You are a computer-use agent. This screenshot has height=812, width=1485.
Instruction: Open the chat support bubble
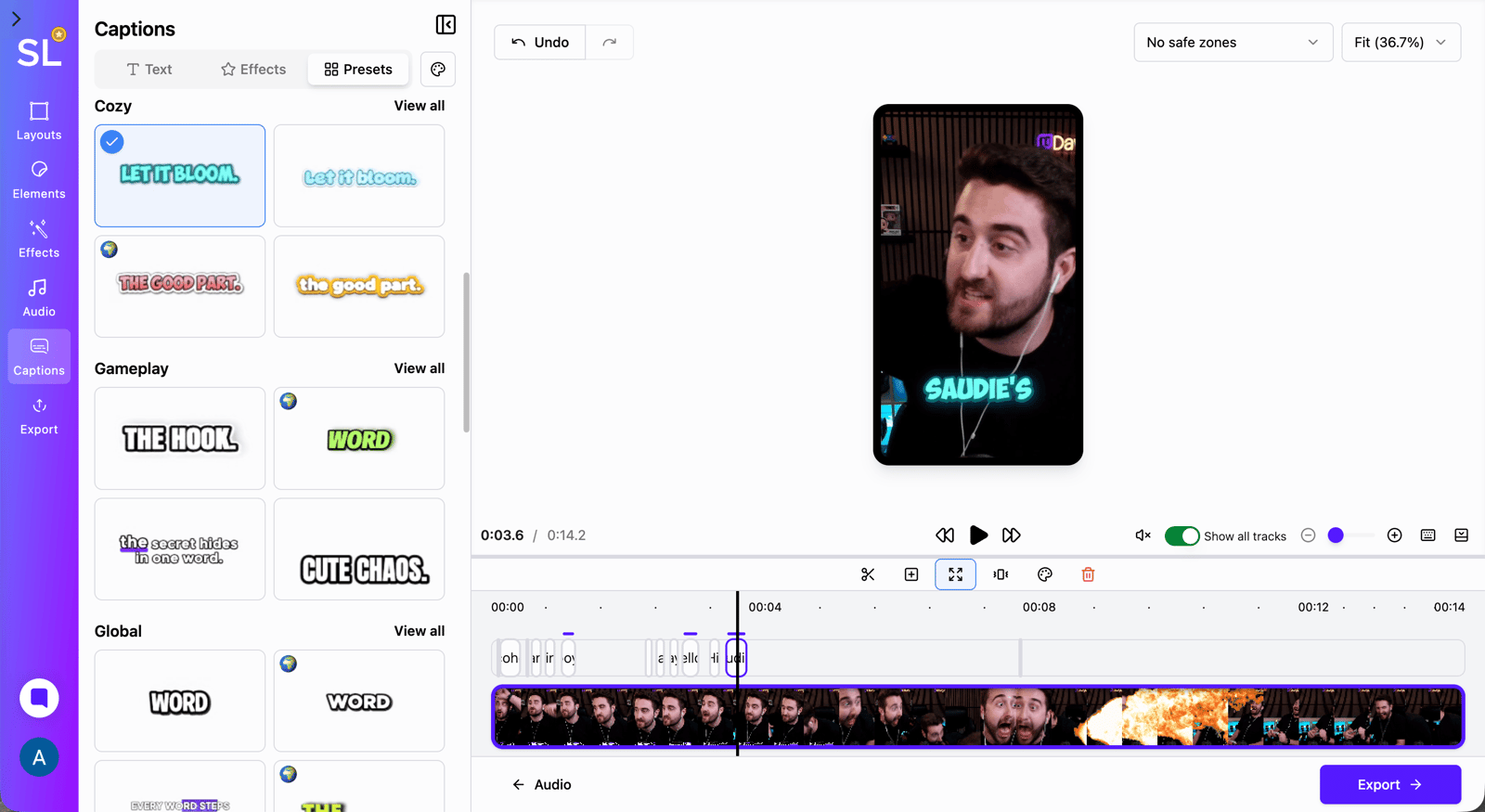[x=39, y=698]
